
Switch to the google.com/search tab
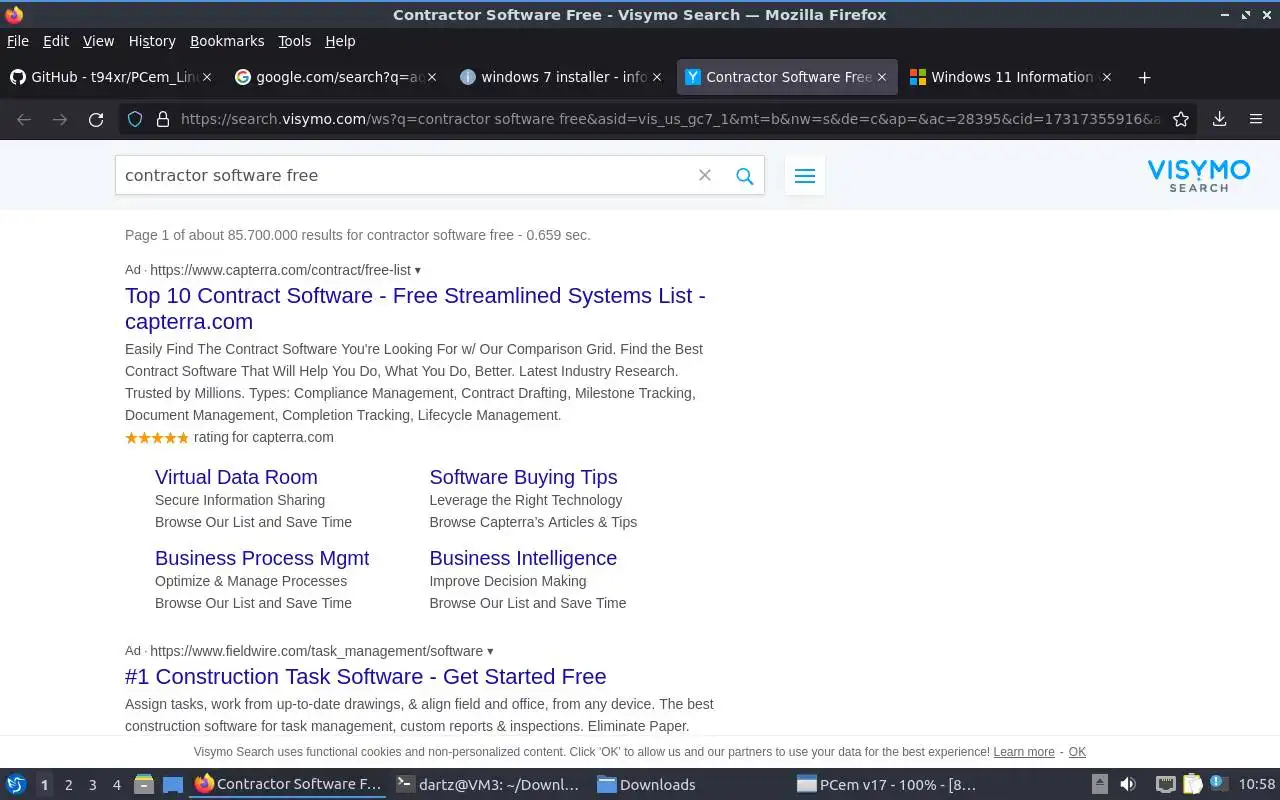pyautogui.click(x=335, y=77)
